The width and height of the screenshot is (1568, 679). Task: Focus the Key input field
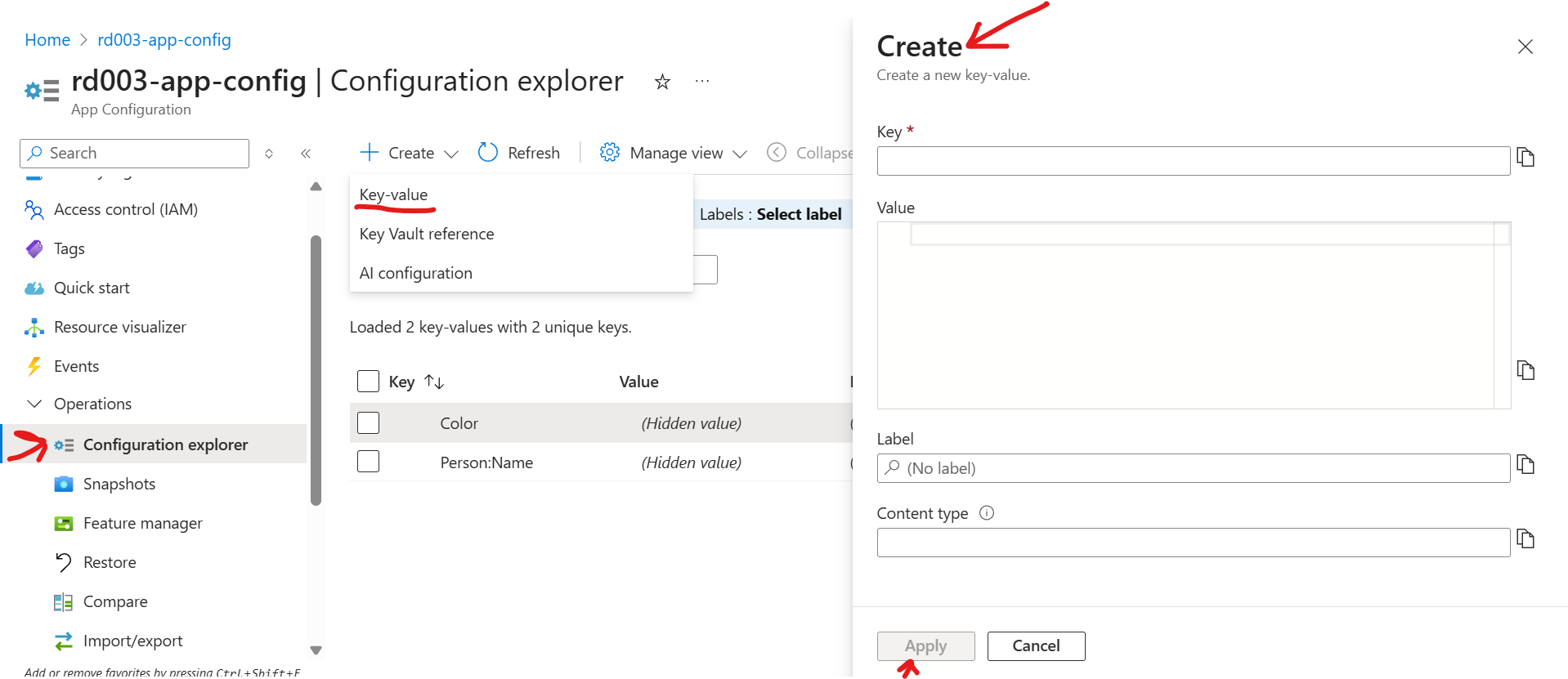(1194, 161)
